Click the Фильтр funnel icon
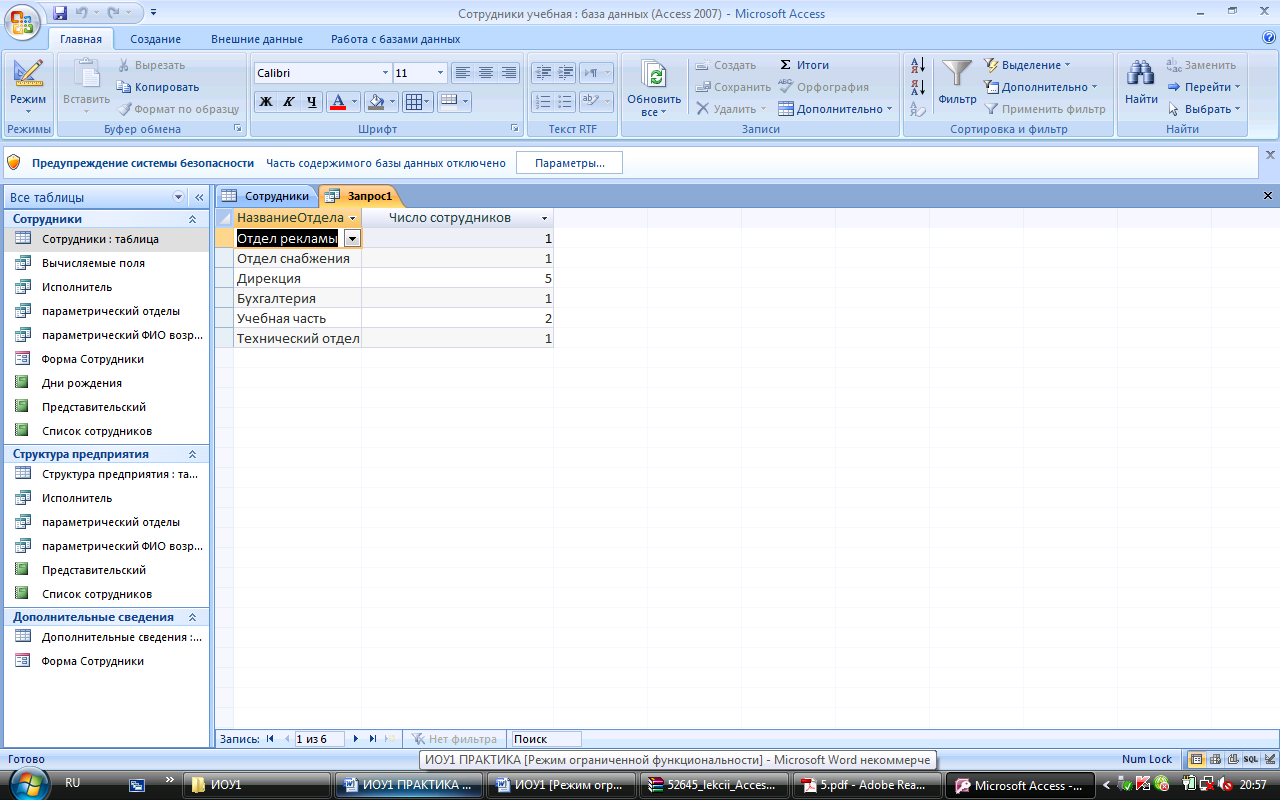 [957, 81]
